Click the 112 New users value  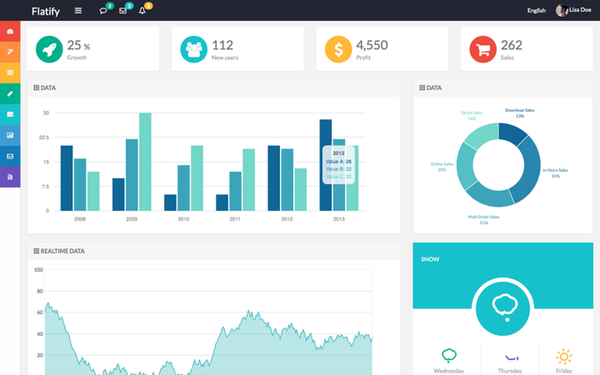[x=222, y=46]
